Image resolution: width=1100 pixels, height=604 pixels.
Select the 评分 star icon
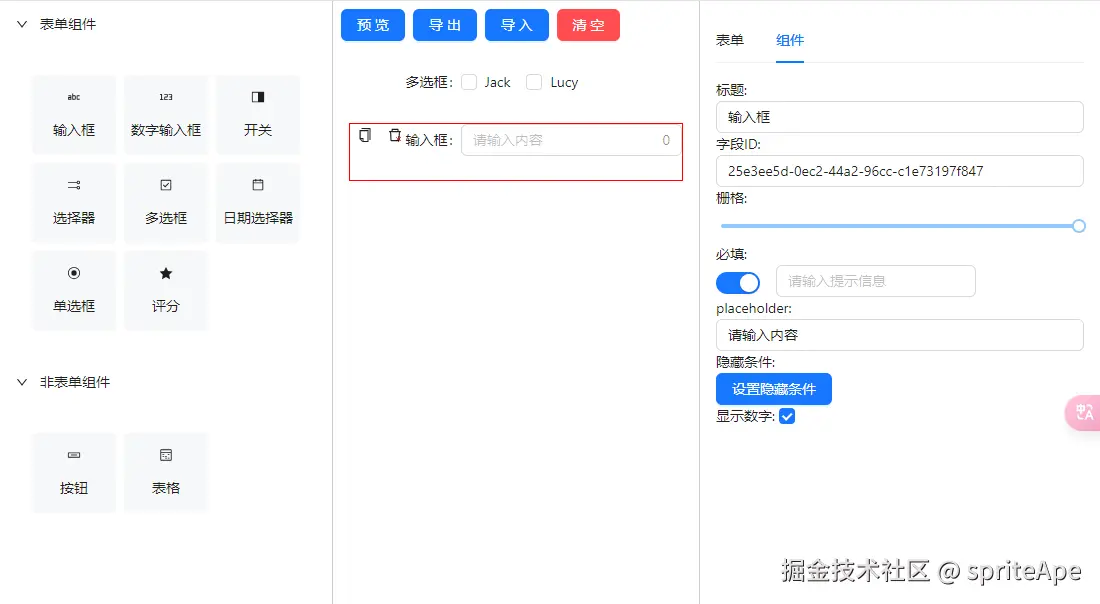166,273
